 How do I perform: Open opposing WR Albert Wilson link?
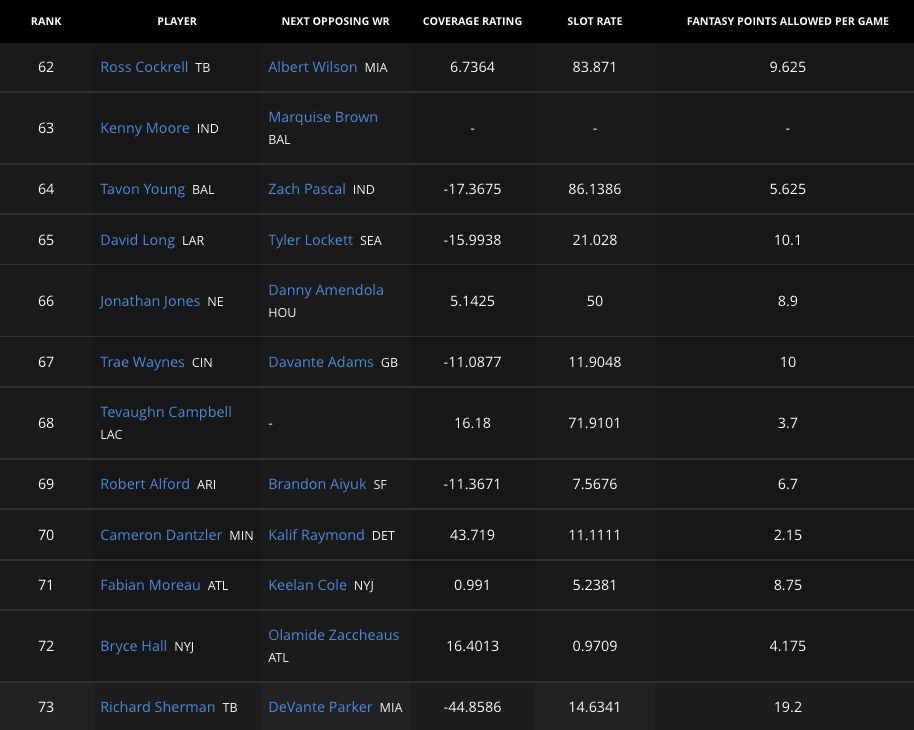pyautogui.click(x=312, y=67)
